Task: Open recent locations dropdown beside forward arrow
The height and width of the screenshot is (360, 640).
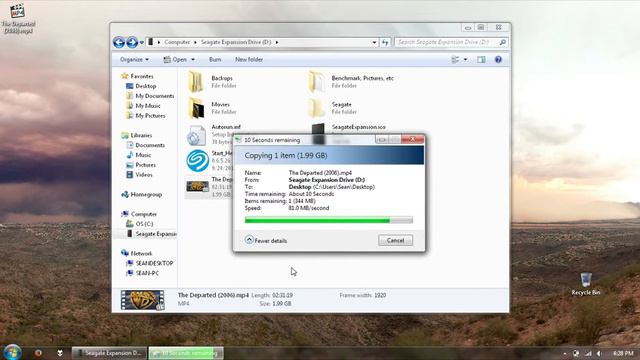Action: click(142, 42)
